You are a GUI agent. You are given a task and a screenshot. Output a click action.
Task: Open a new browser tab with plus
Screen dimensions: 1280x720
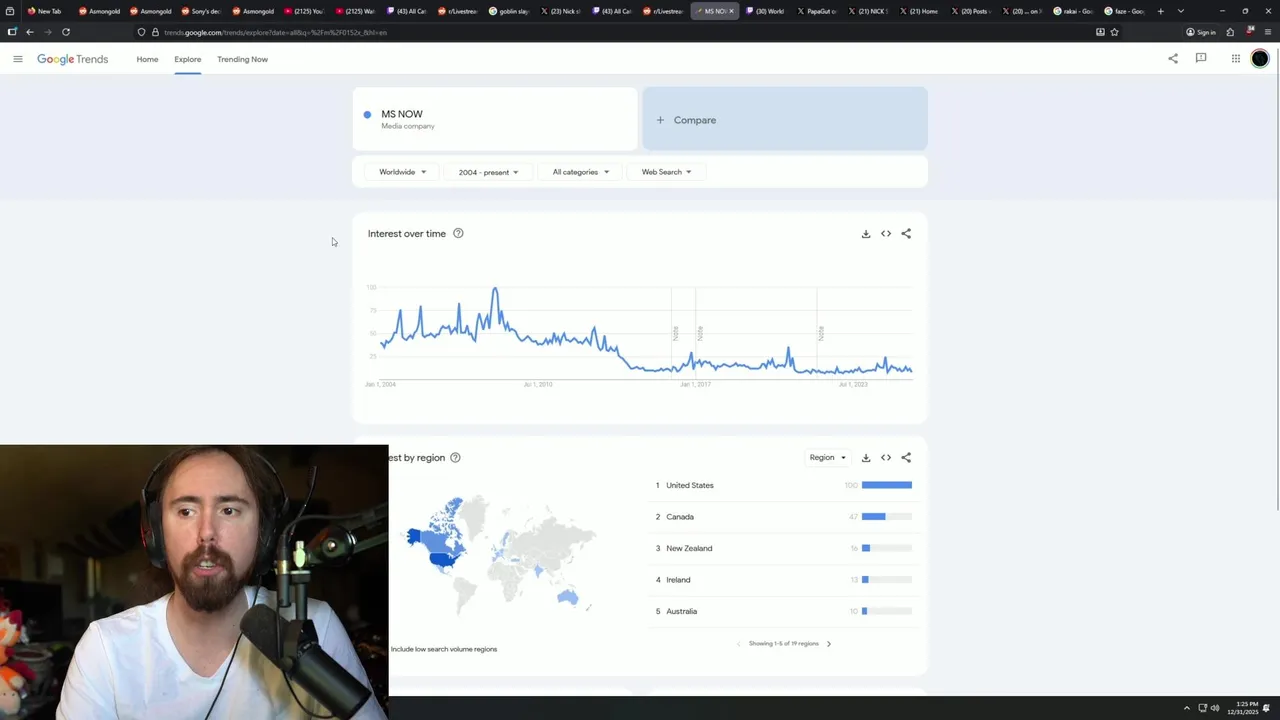(x=1160, y=11)
